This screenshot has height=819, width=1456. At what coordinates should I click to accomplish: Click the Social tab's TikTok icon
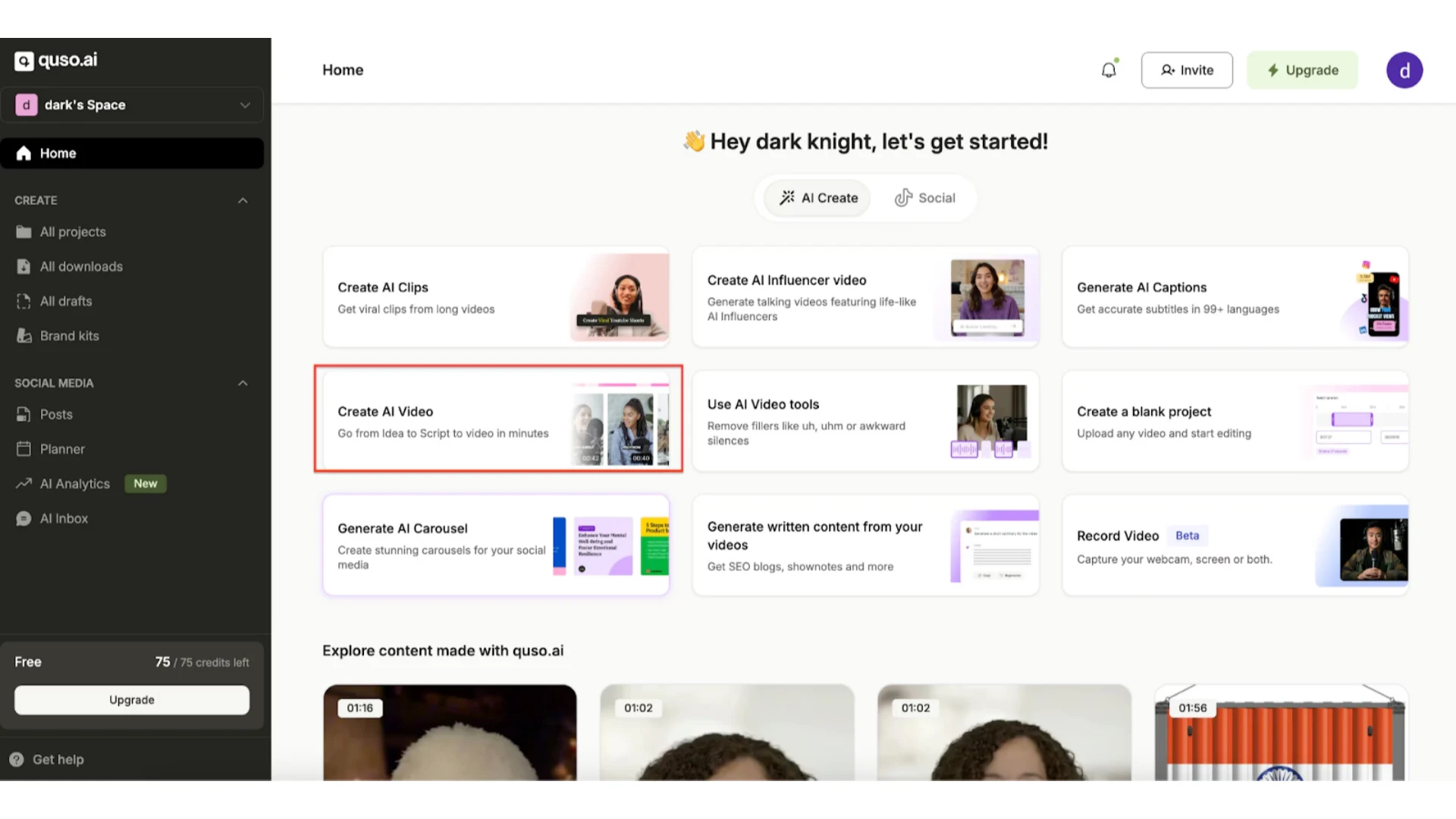[903, 198]
